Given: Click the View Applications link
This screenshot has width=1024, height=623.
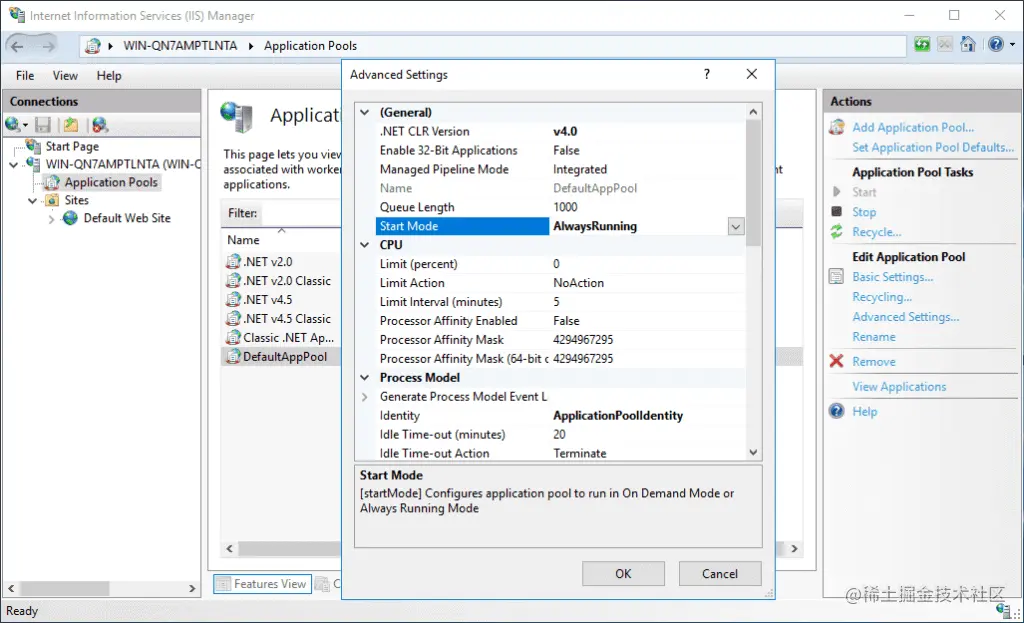Looking at the screenshot, I should [x=899, y=387].
